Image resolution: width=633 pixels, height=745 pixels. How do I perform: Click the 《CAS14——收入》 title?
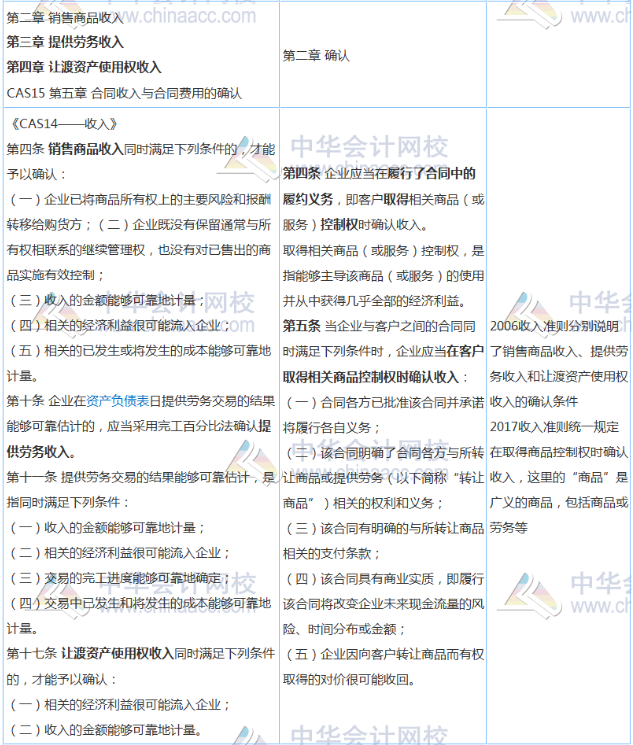[62, 124]
